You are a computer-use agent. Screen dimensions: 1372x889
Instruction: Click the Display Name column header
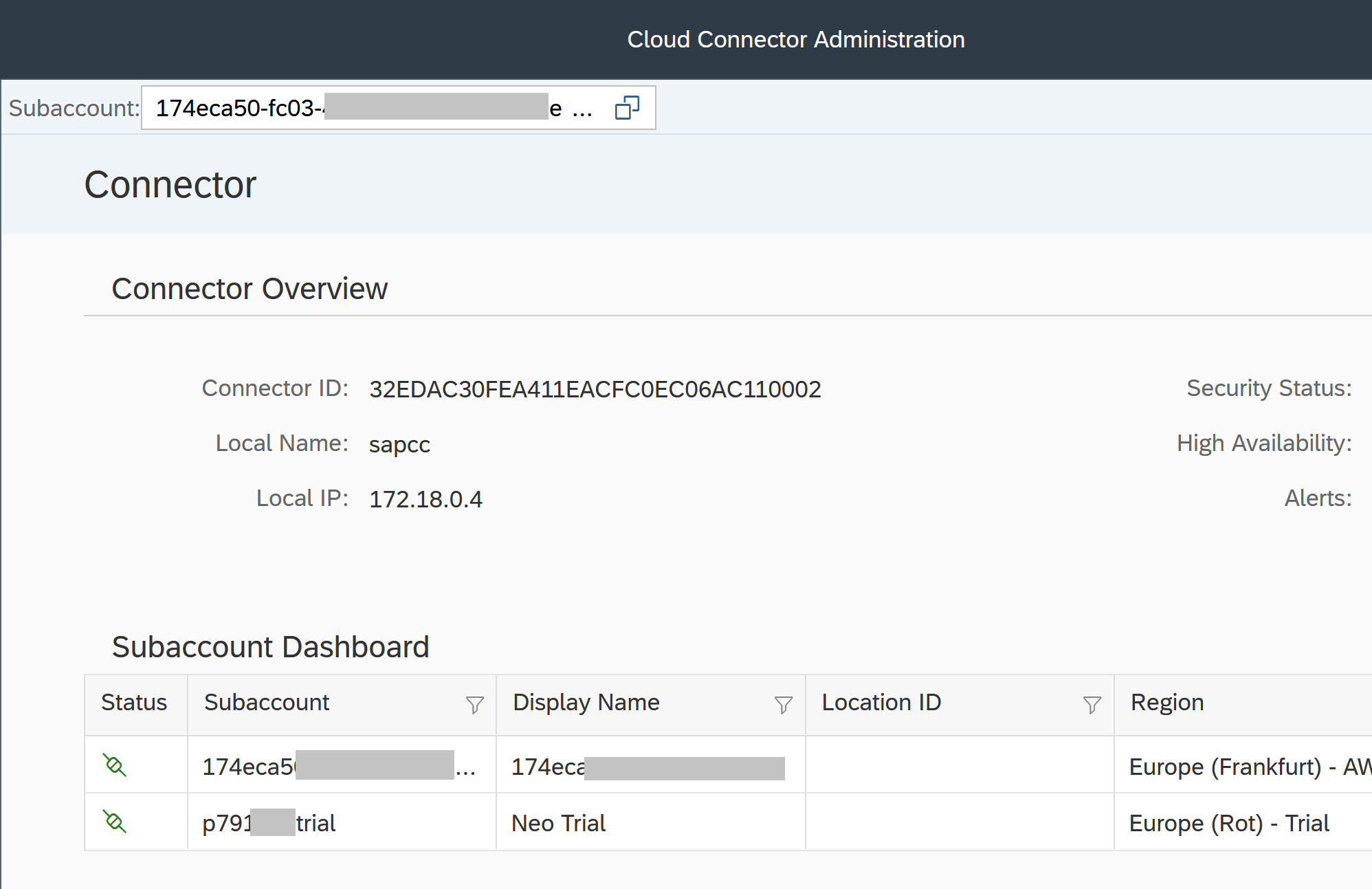click(x=586, y=703)
